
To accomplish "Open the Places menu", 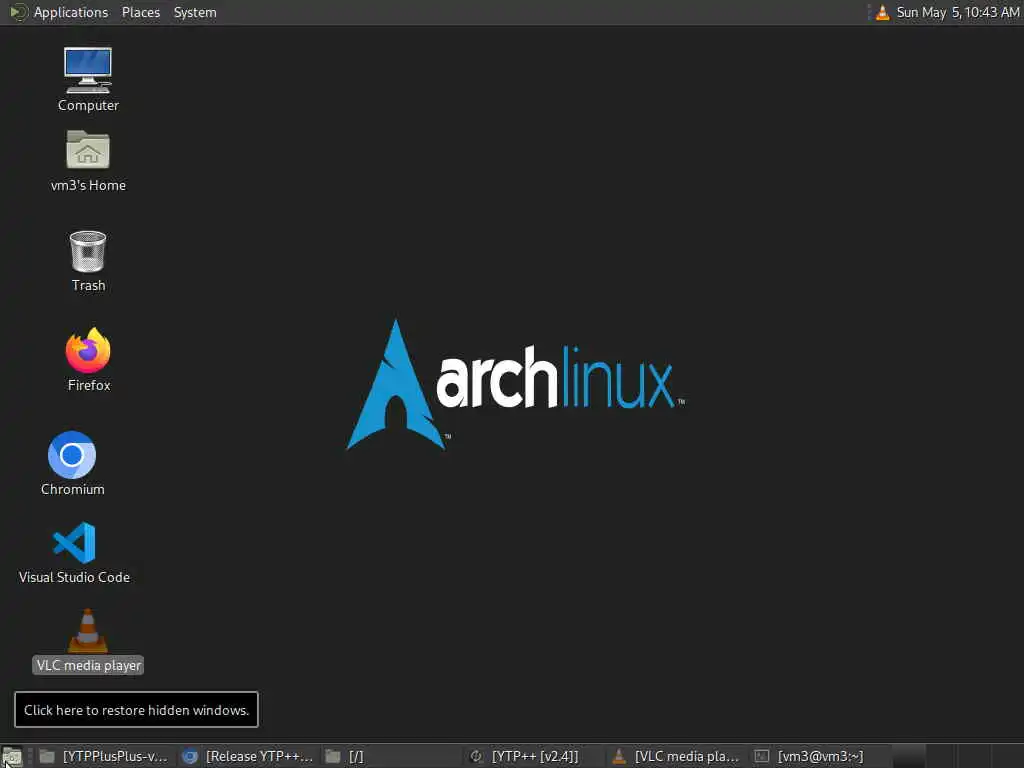I will [x=140, y=12].
